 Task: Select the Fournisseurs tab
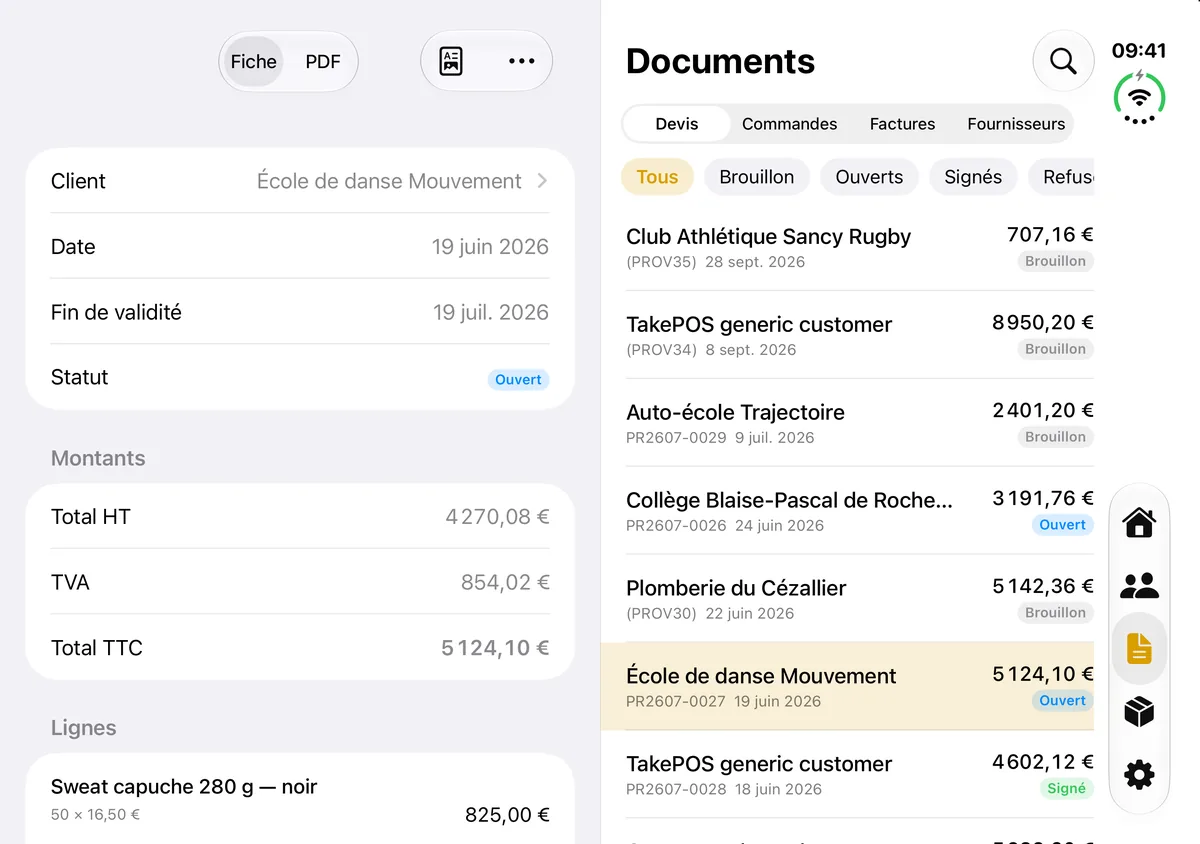(x=1016, y=124)
